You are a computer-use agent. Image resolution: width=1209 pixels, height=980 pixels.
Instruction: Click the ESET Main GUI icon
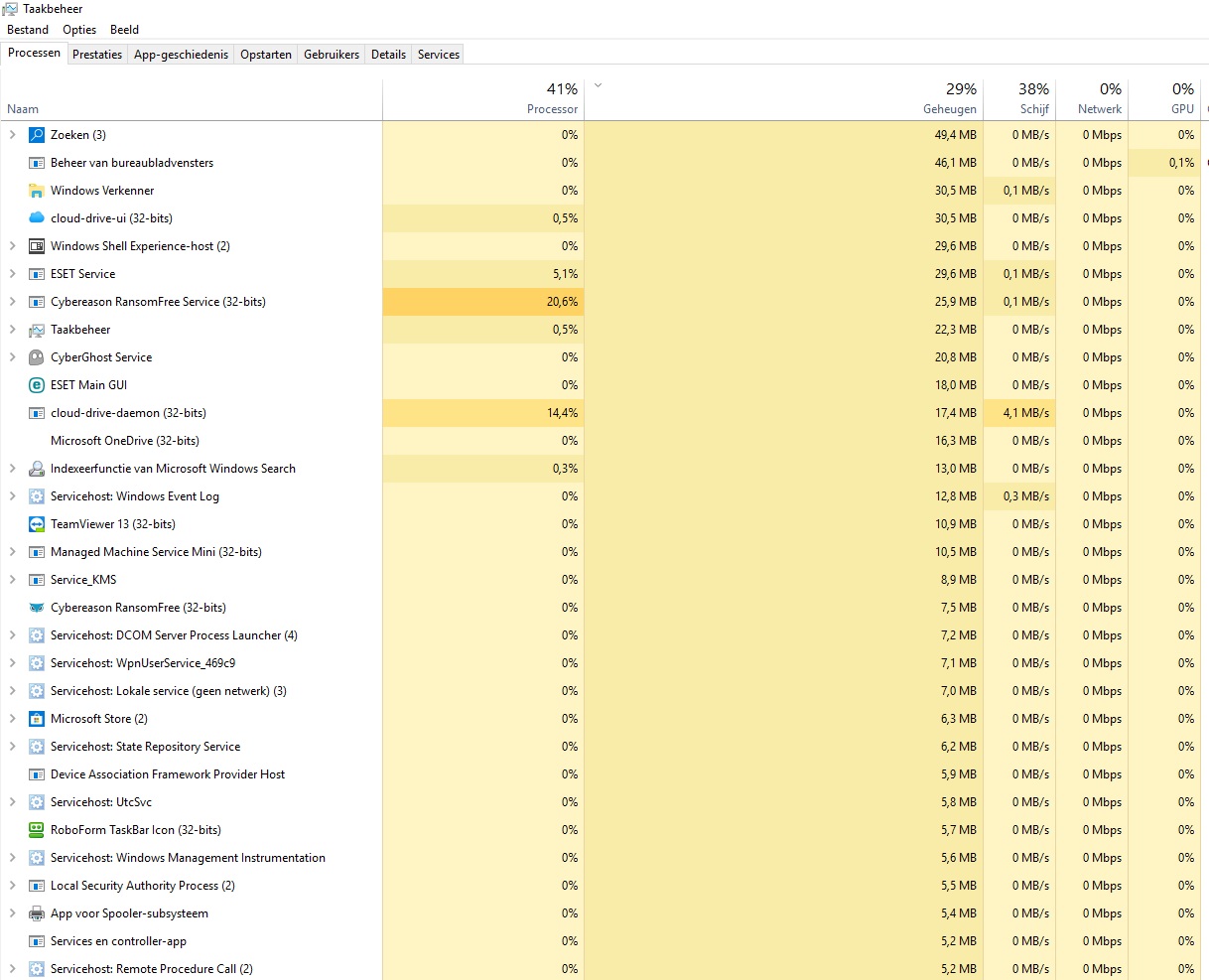point(37,385)
